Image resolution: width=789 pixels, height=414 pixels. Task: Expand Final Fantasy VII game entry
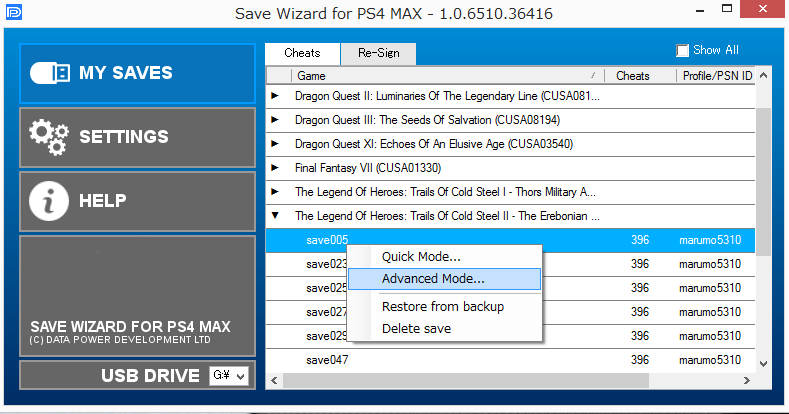[x=276, y=167]
